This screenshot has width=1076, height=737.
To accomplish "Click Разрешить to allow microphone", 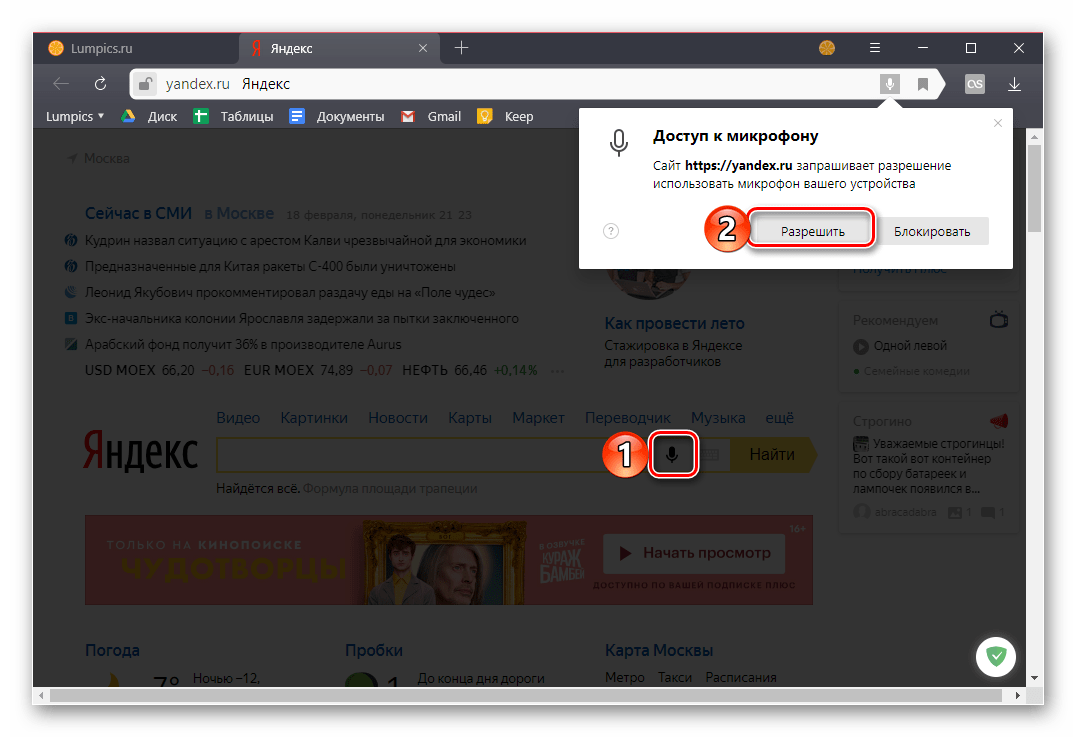I will click(812, 231).
